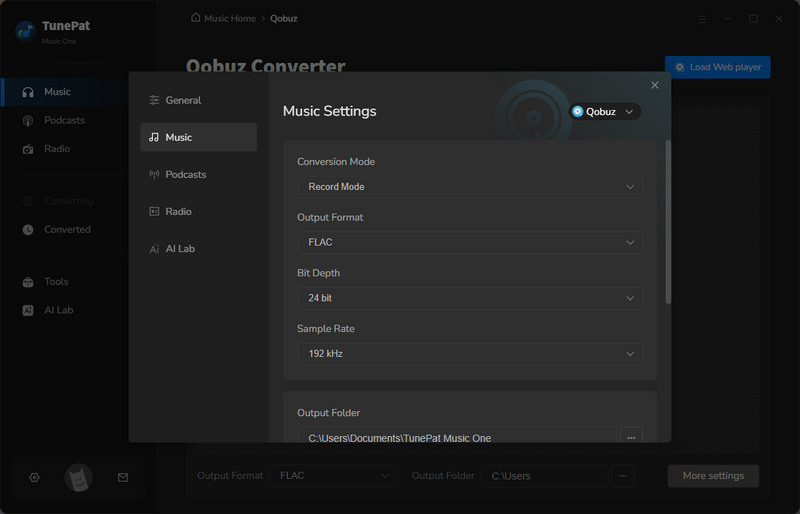This screenshot has height=514, width=800.
Task: Open the Sample Rate 192 kHz dropdown
Action: pyautogui.click(x=469, y=354)
